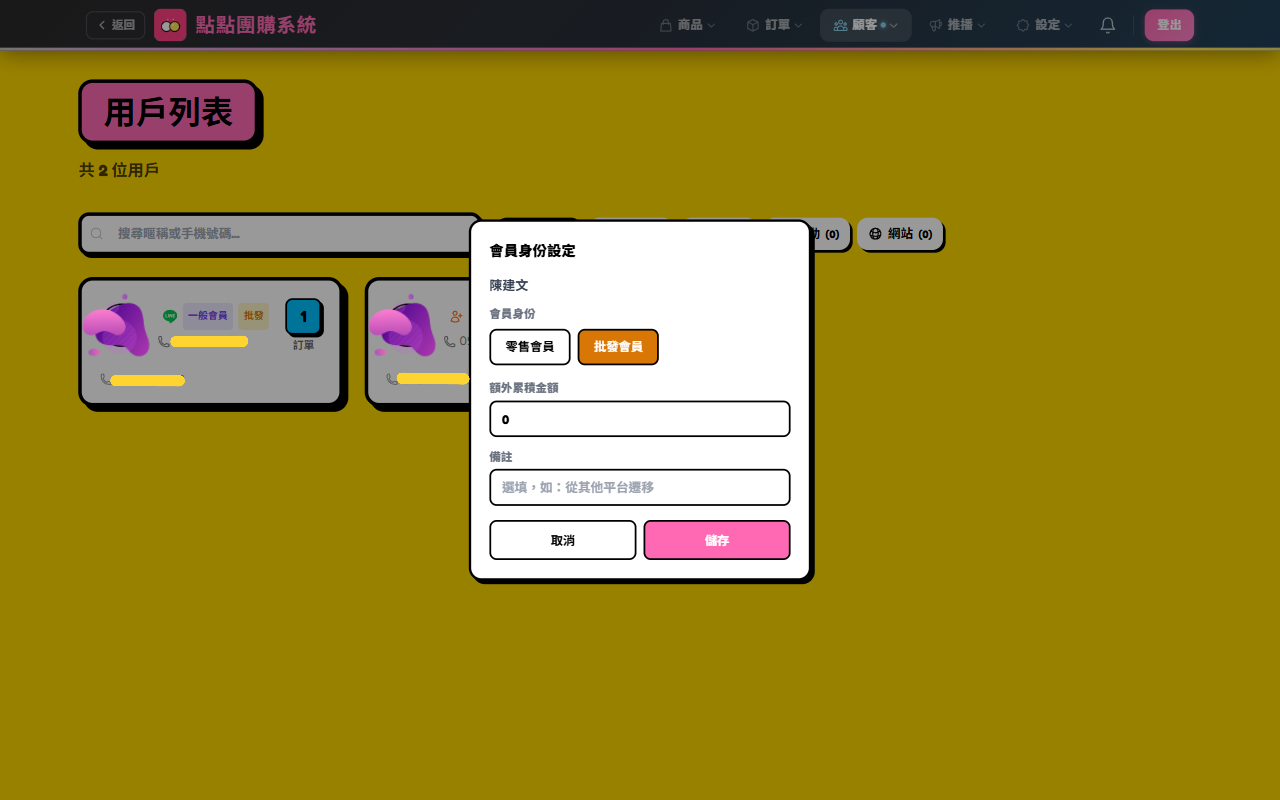The image size is (1280, 800).
Task: Click the 批發 tag on first user
Action: [x=254, y=316]
